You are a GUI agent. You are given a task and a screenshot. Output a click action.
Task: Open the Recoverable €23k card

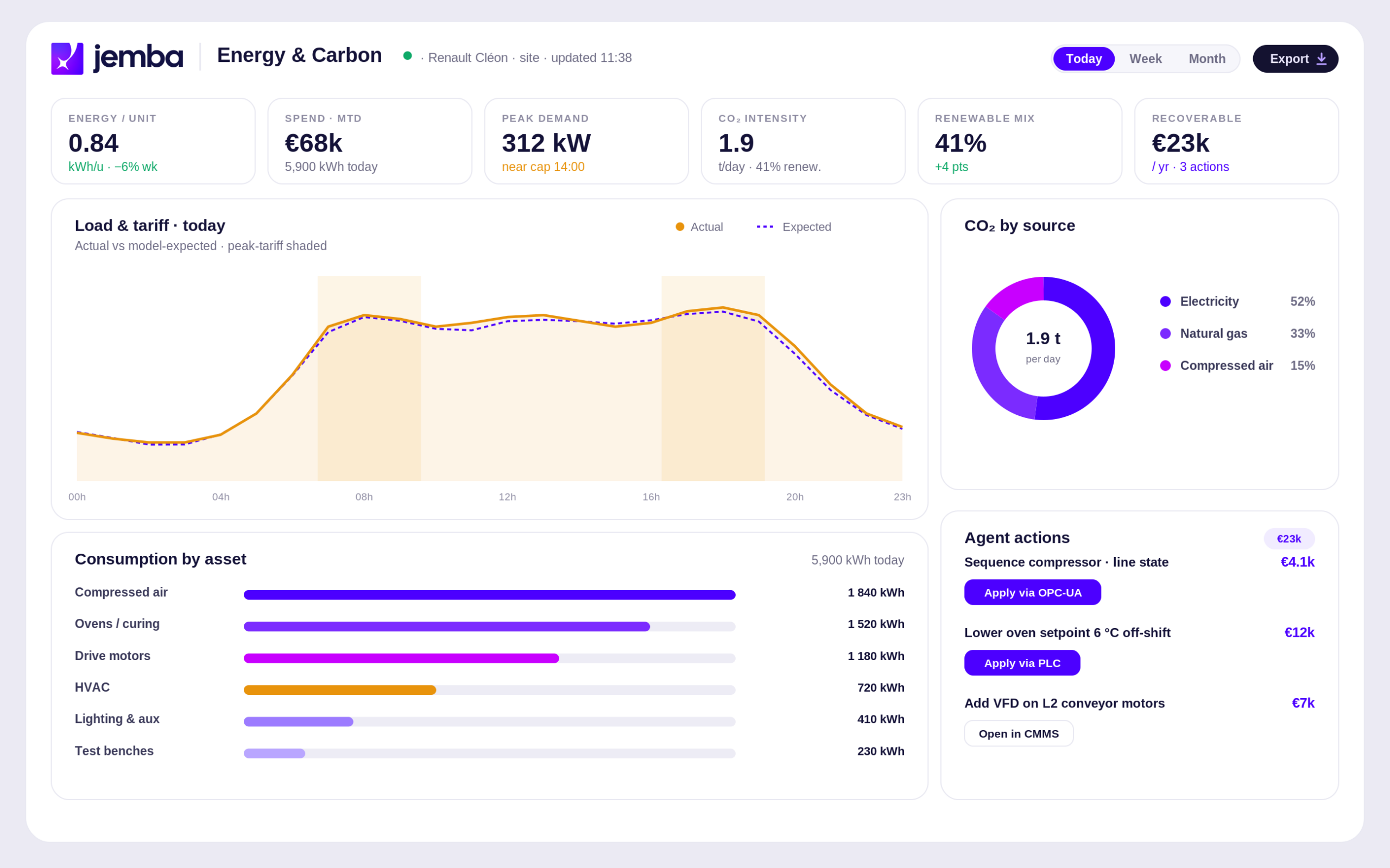coord(1236,141)
